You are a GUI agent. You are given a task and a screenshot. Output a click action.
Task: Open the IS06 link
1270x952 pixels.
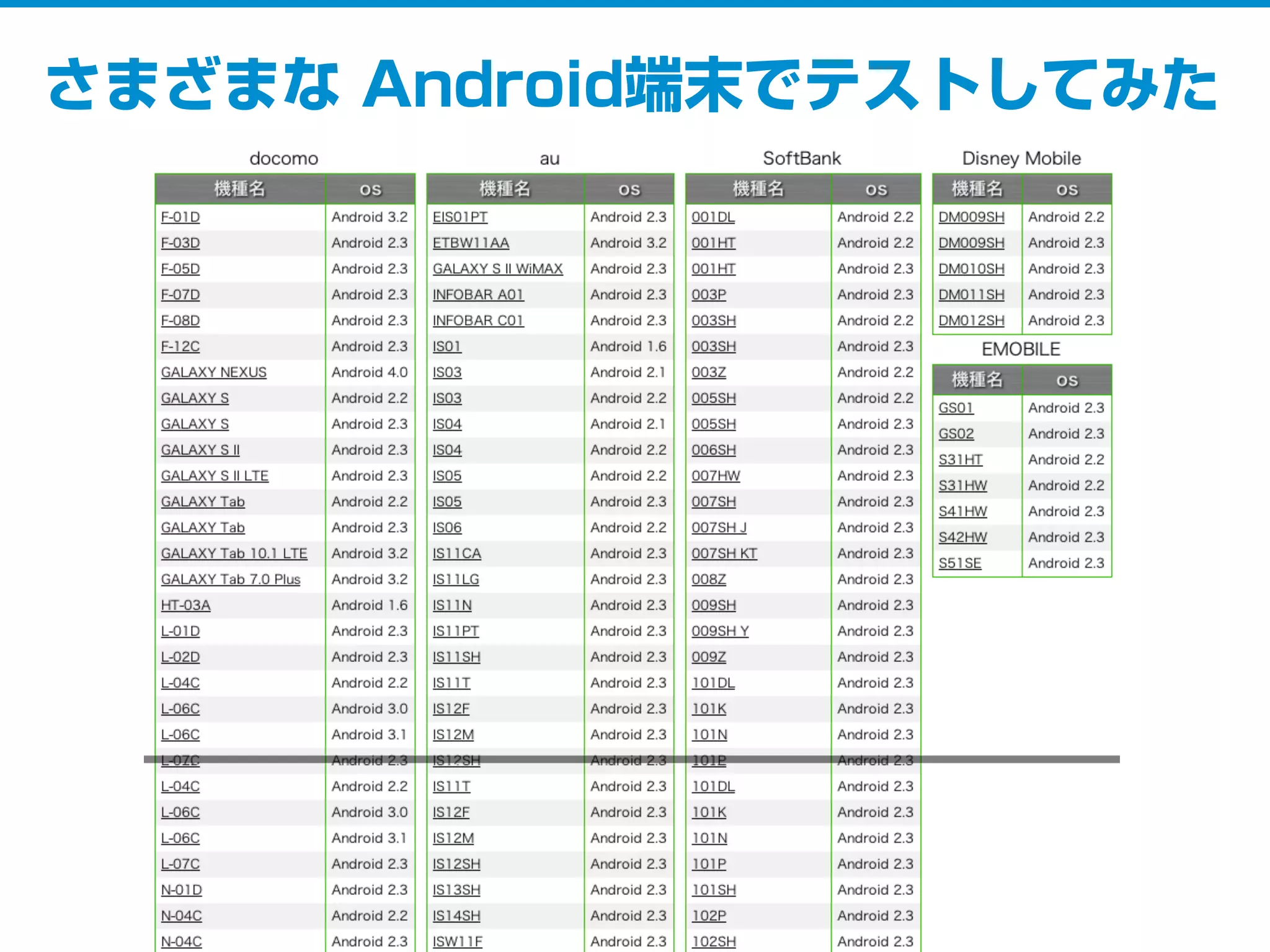click(447, 528)
